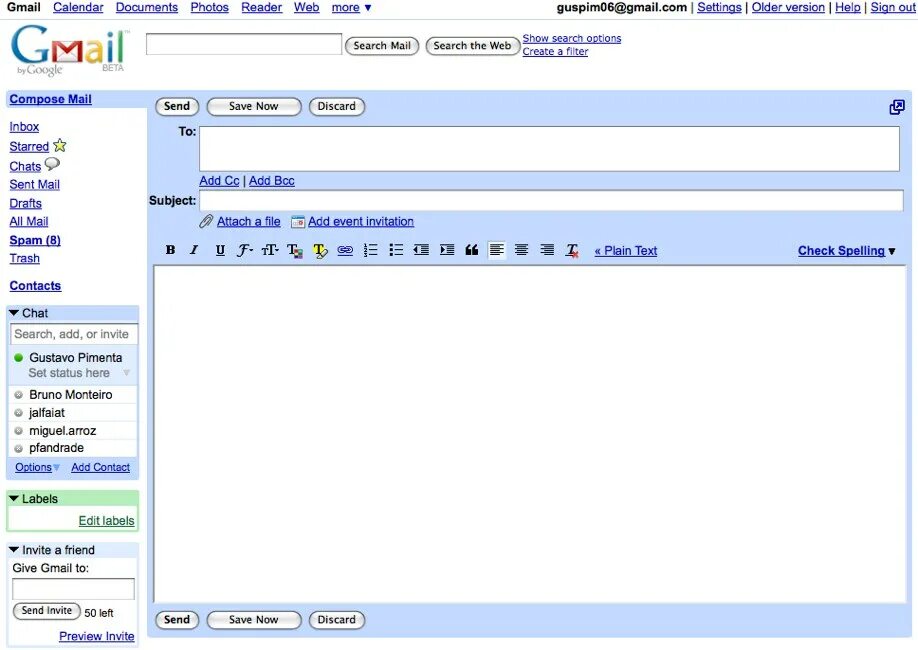Click the bottom Discard button
The width and height of the screenshot is (918, 650).
click(x=337, y=620)
